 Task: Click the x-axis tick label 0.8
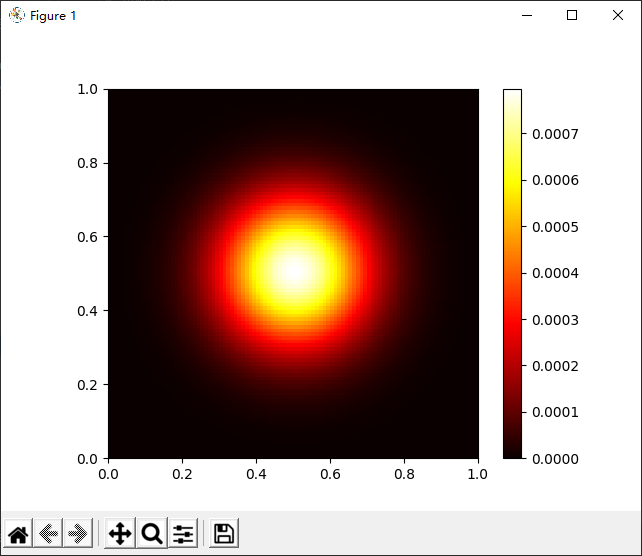click(x=405, y=474)
